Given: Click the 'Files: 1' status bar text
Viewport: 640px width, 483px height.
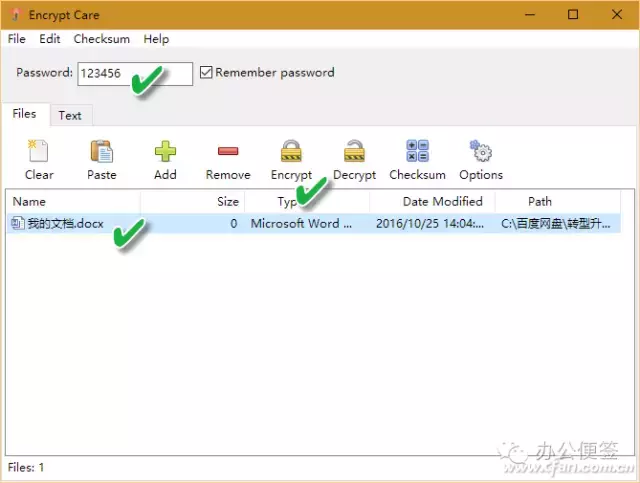Looking at the screenshot, I should pyautogui.click(x=26, y=467).
